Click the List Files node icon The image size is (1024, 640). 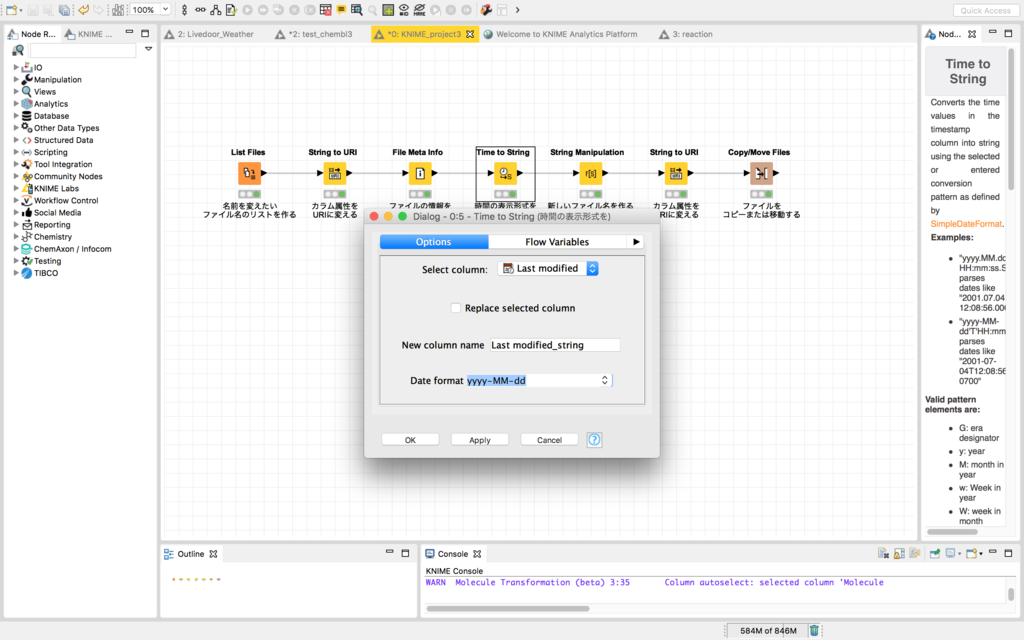pyautogui.click(x=249, y=173)
